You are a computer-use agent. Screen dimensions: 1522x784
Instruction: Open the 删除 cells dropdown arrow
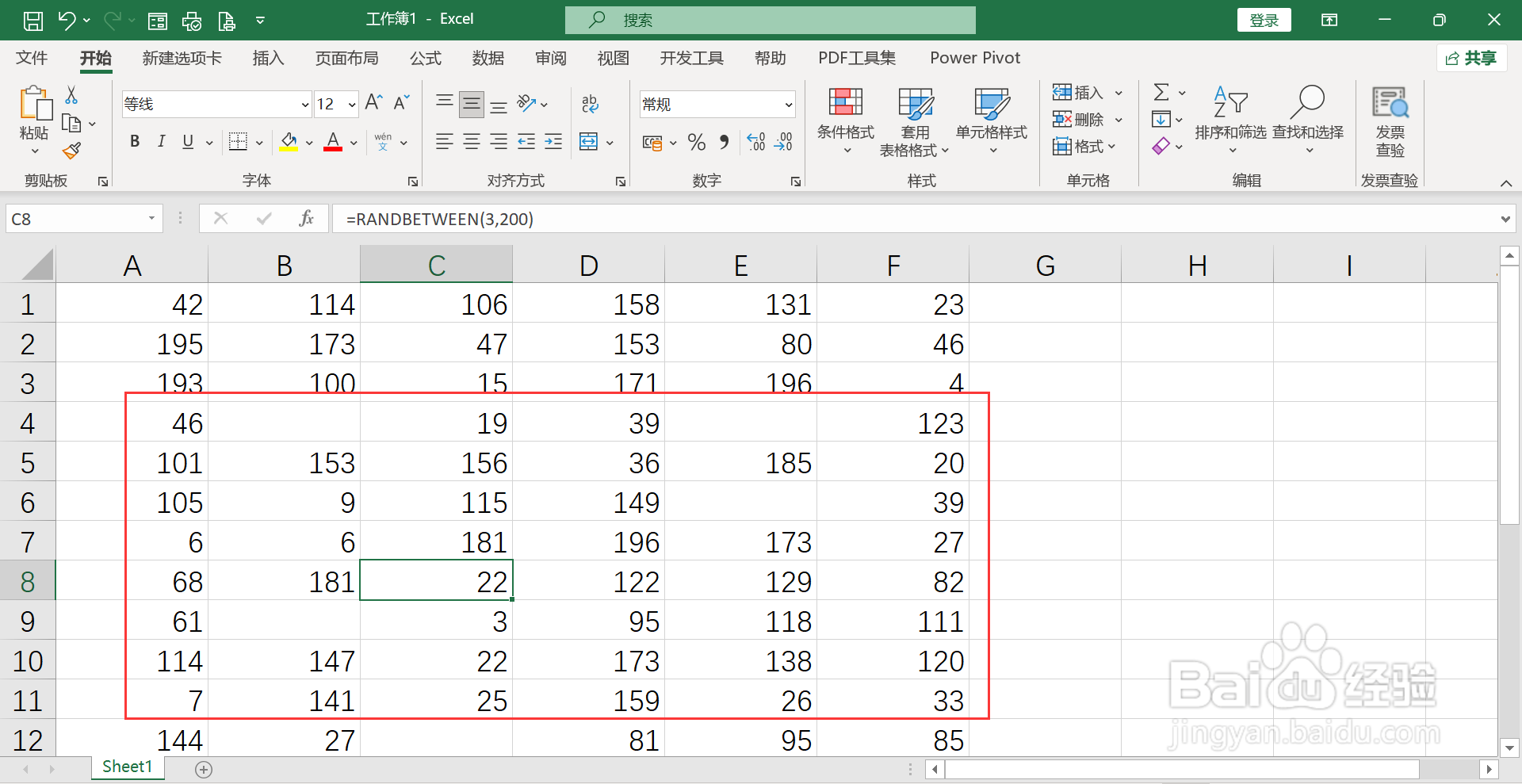click(x=1119, y=120)
